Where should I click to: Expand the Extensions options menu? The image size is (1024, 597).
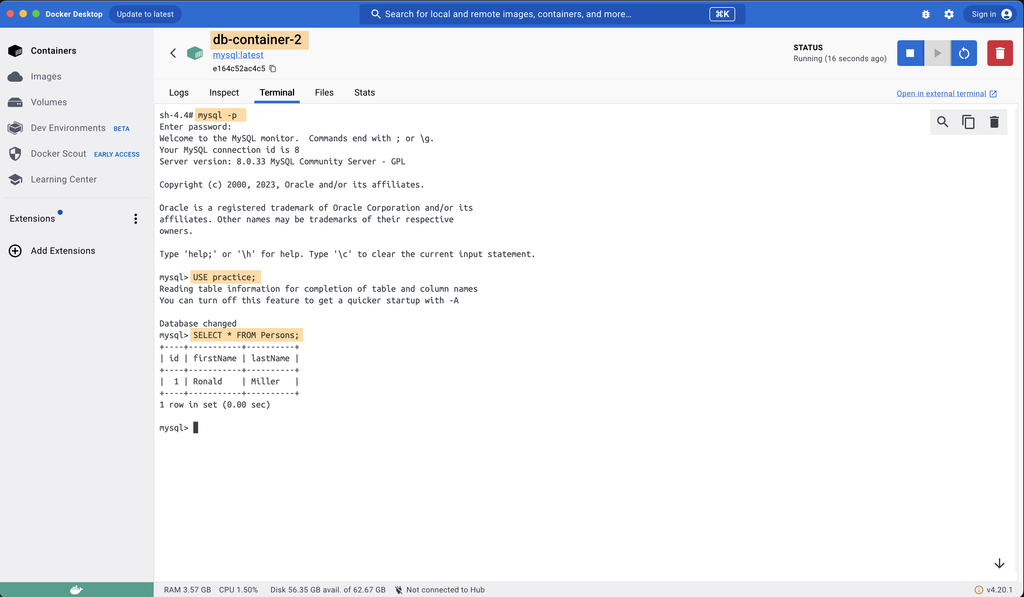coord(135,218)
